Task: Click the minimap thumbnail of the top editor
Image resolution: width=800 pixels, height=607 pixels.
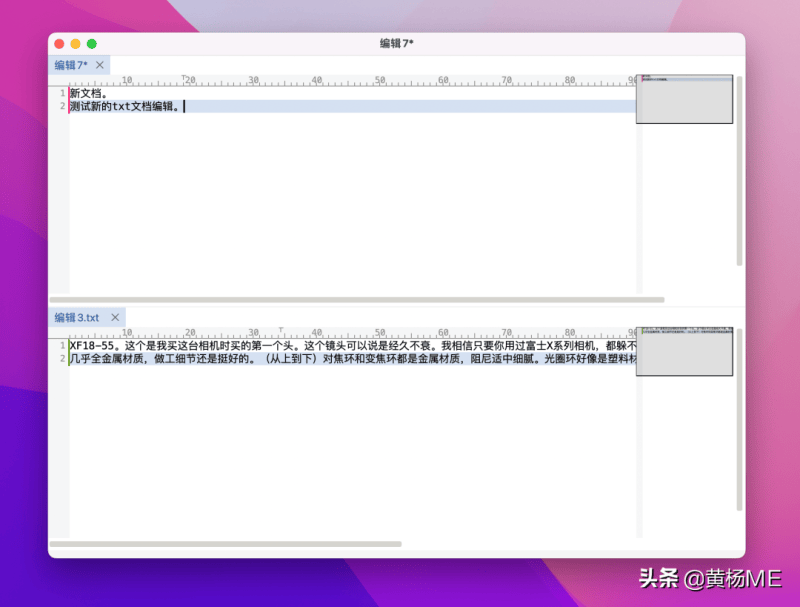Action: (684, 100)
